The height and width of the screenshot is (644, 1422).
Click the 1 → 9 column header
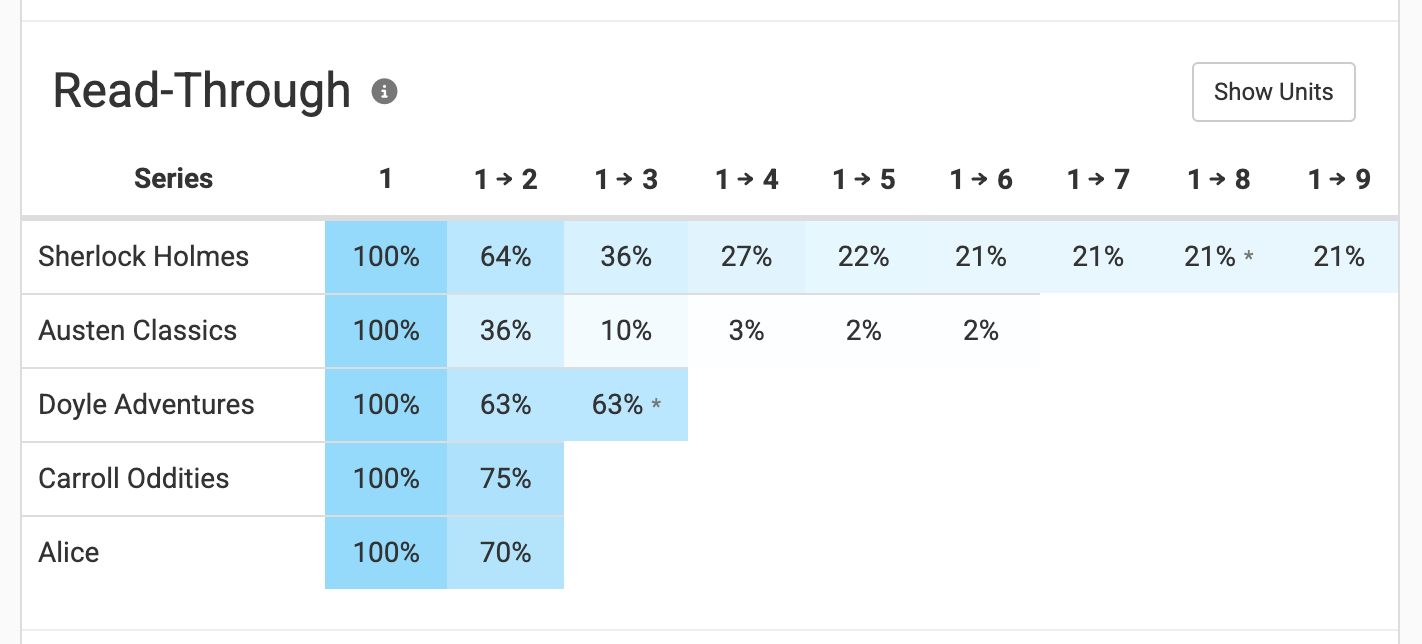(1339, 180)
